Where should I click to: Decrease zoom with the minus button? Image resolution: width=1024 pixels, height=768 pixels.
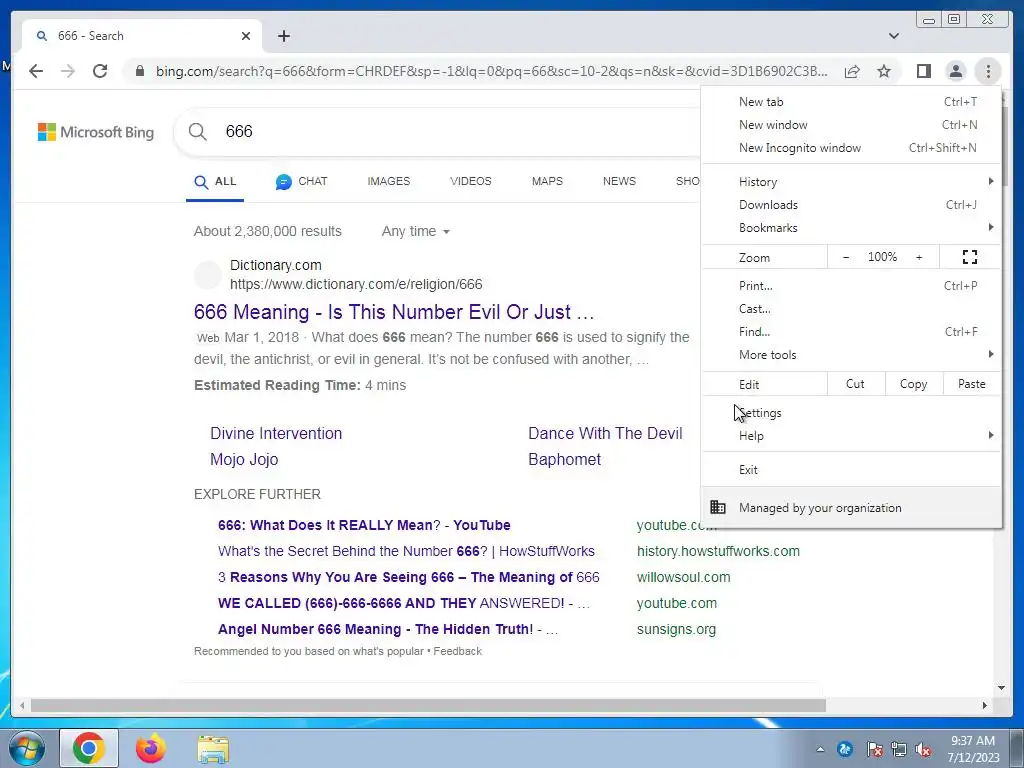point(846,257)
